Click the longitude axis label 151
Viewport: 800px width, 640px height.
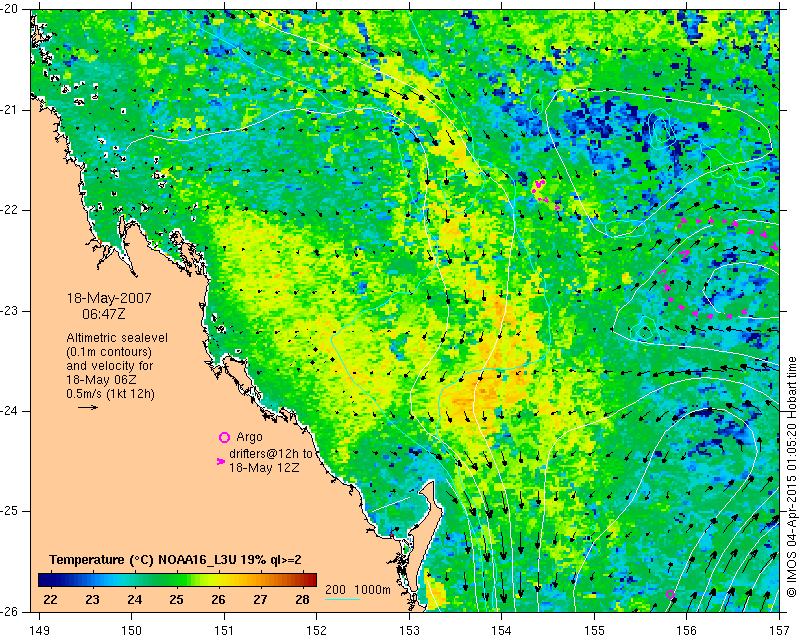(224, 631)
